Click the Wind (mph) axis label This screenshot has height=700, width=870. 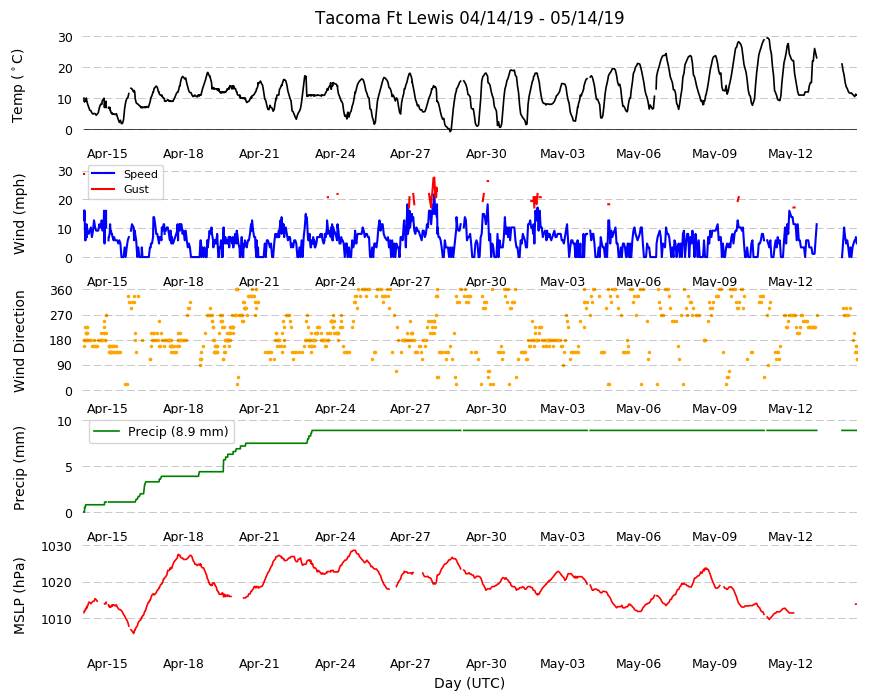click(19, 214)
